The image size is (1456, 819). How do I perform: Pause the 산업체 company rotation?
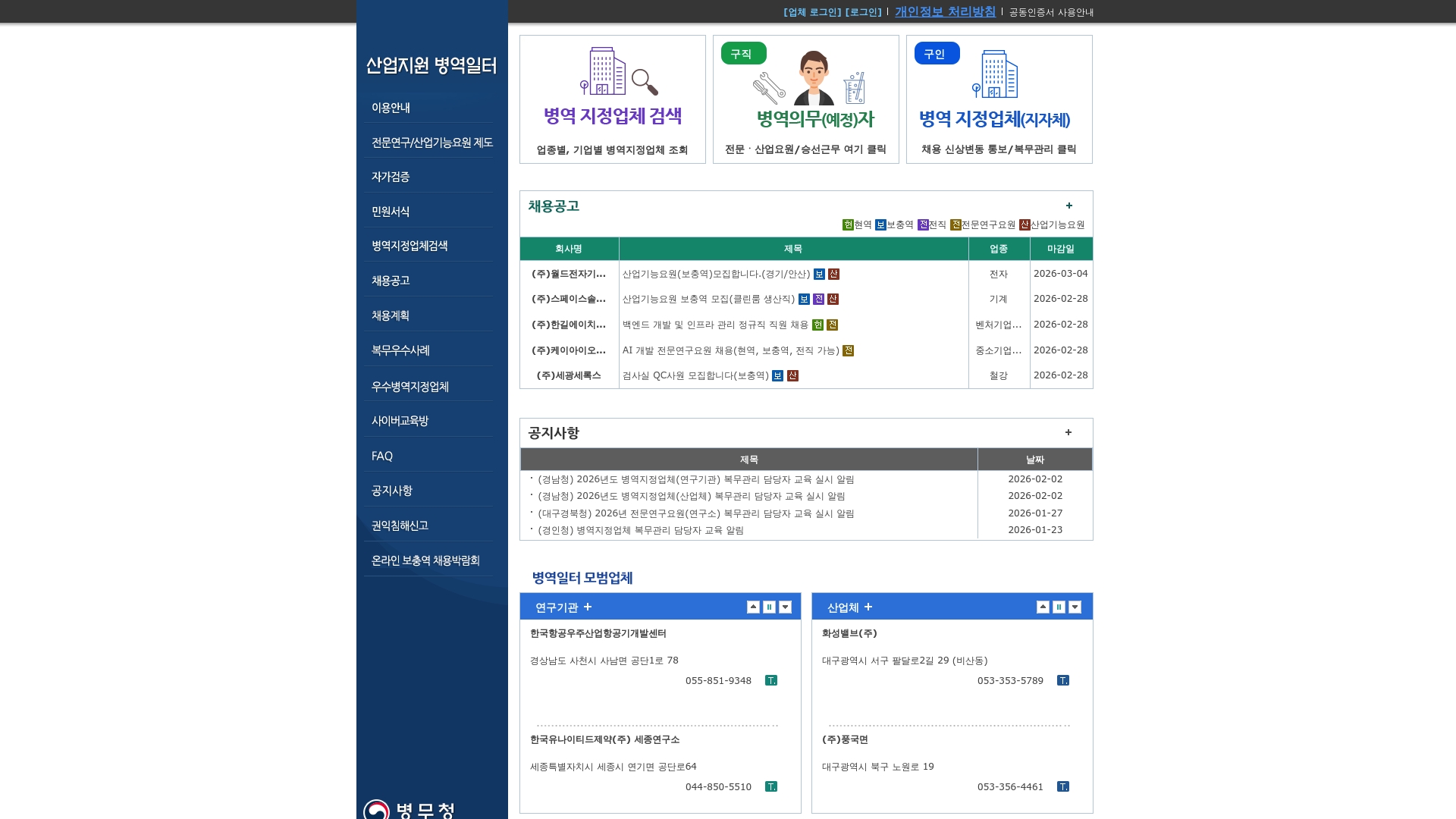point(1058,607)
